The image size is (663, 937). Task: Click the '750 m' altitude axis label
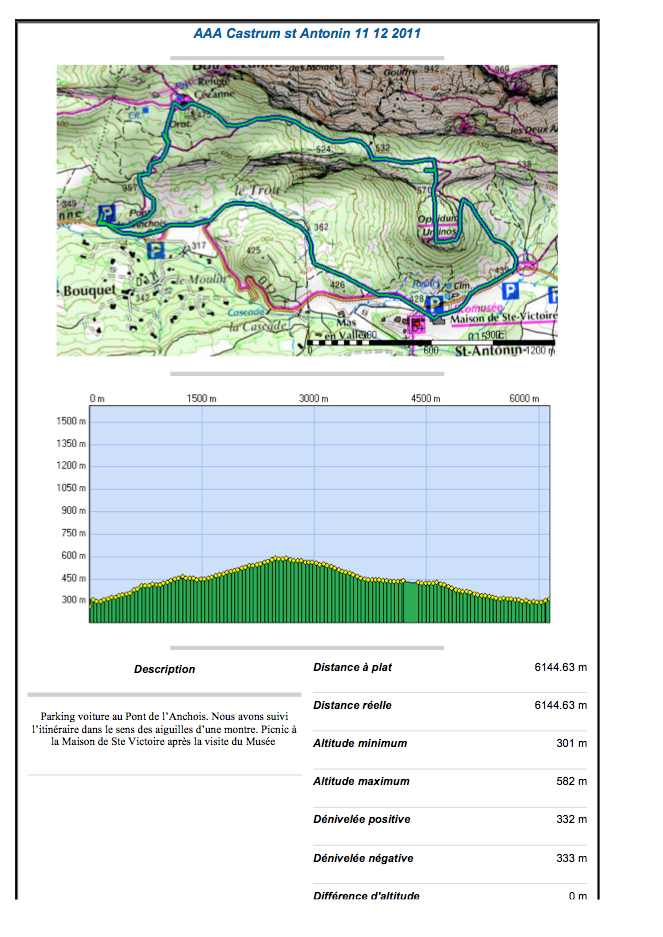click(x=74, y=533)
